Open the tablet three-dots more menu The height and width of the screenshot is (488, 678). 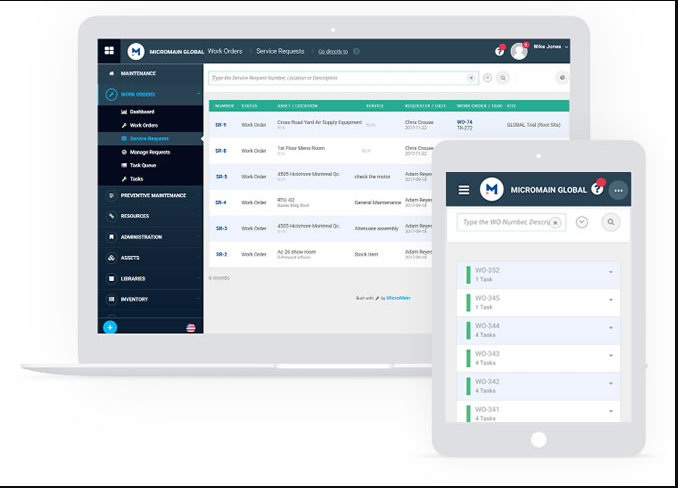[618, 189]
